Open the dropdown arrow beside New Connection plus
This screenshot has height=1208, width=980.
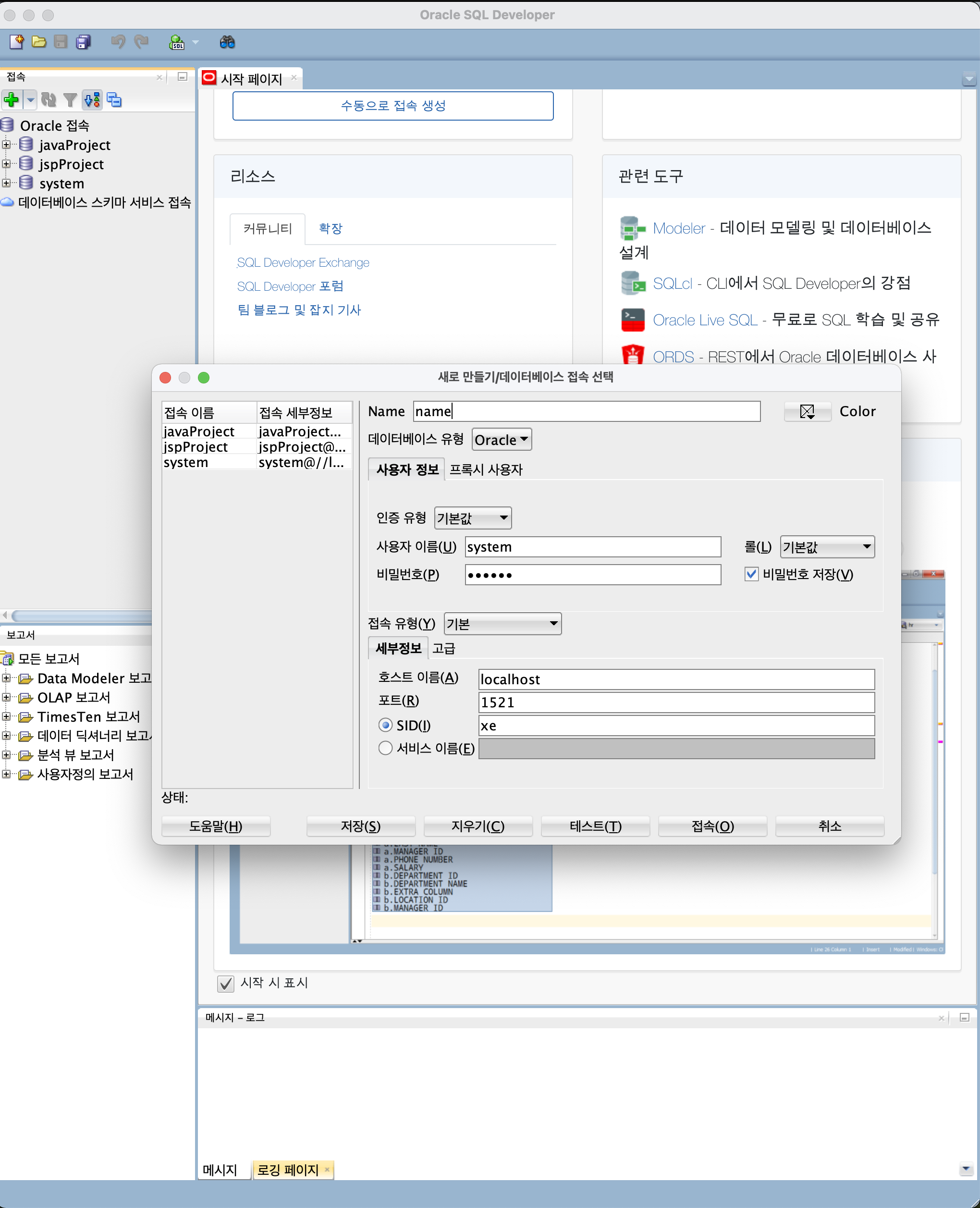(x=30, y=100)
